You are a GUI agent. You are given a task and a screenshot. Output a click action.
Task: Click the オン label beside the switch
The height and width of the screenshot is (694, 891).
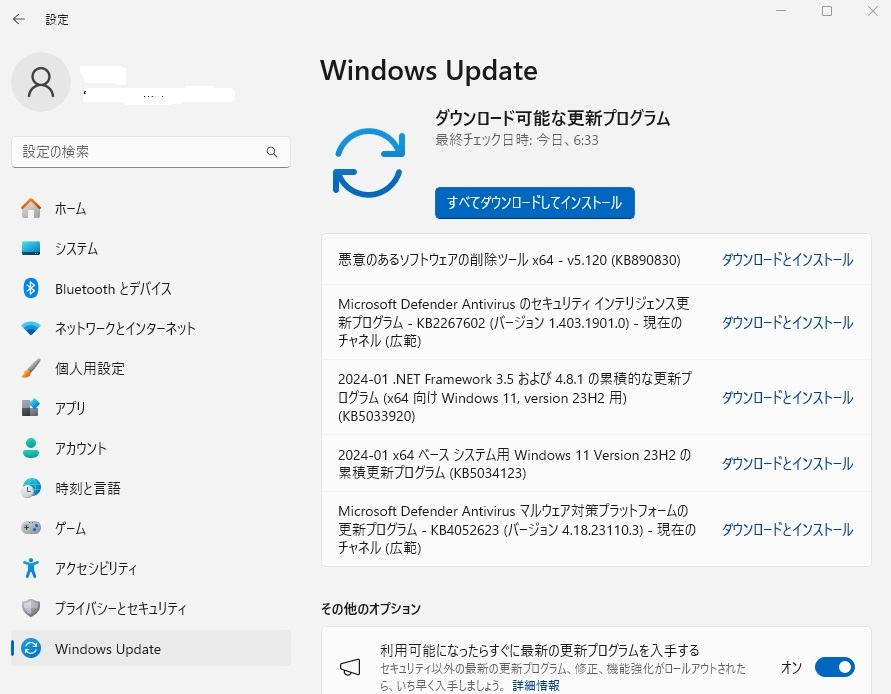[791, 667]
